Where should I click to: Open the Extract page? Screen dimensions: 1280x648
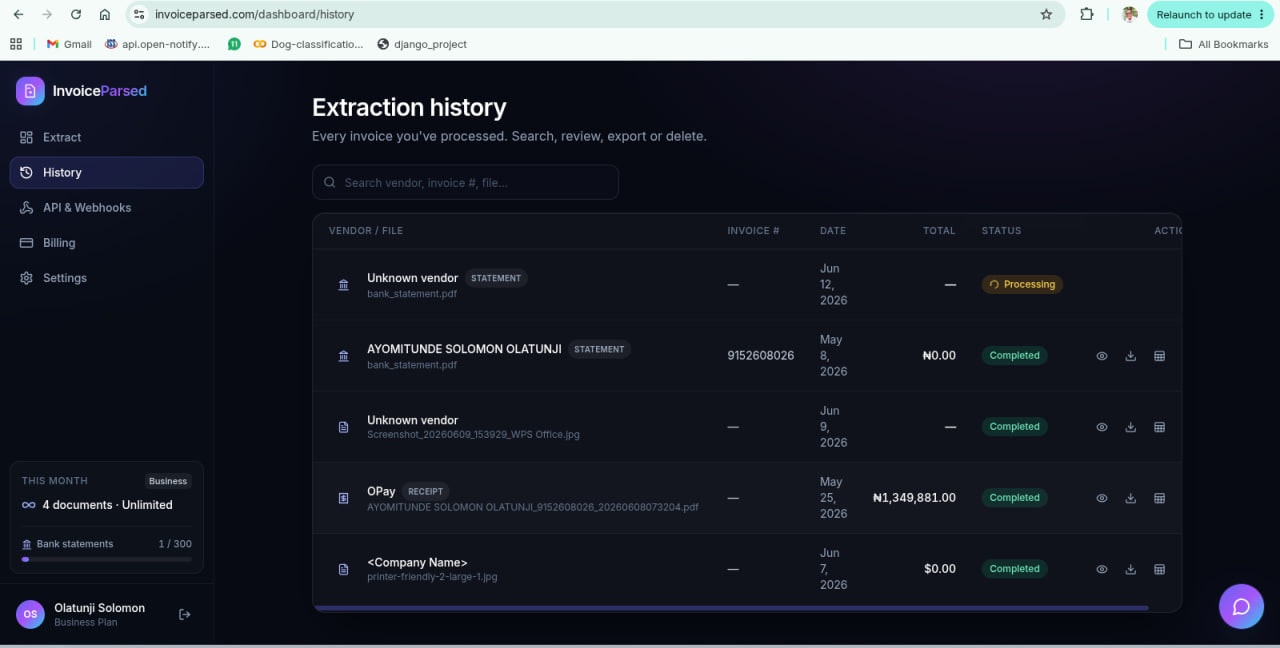pyautogui.click(x=106, y=137)
